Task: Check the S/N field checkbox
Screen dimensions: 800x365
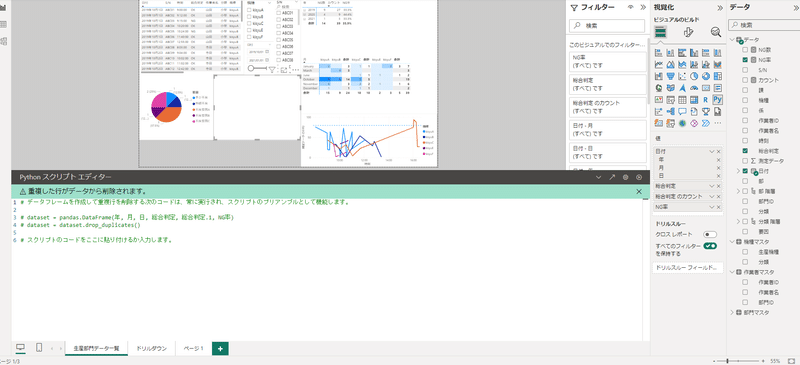Action: [x=745, y=70]
